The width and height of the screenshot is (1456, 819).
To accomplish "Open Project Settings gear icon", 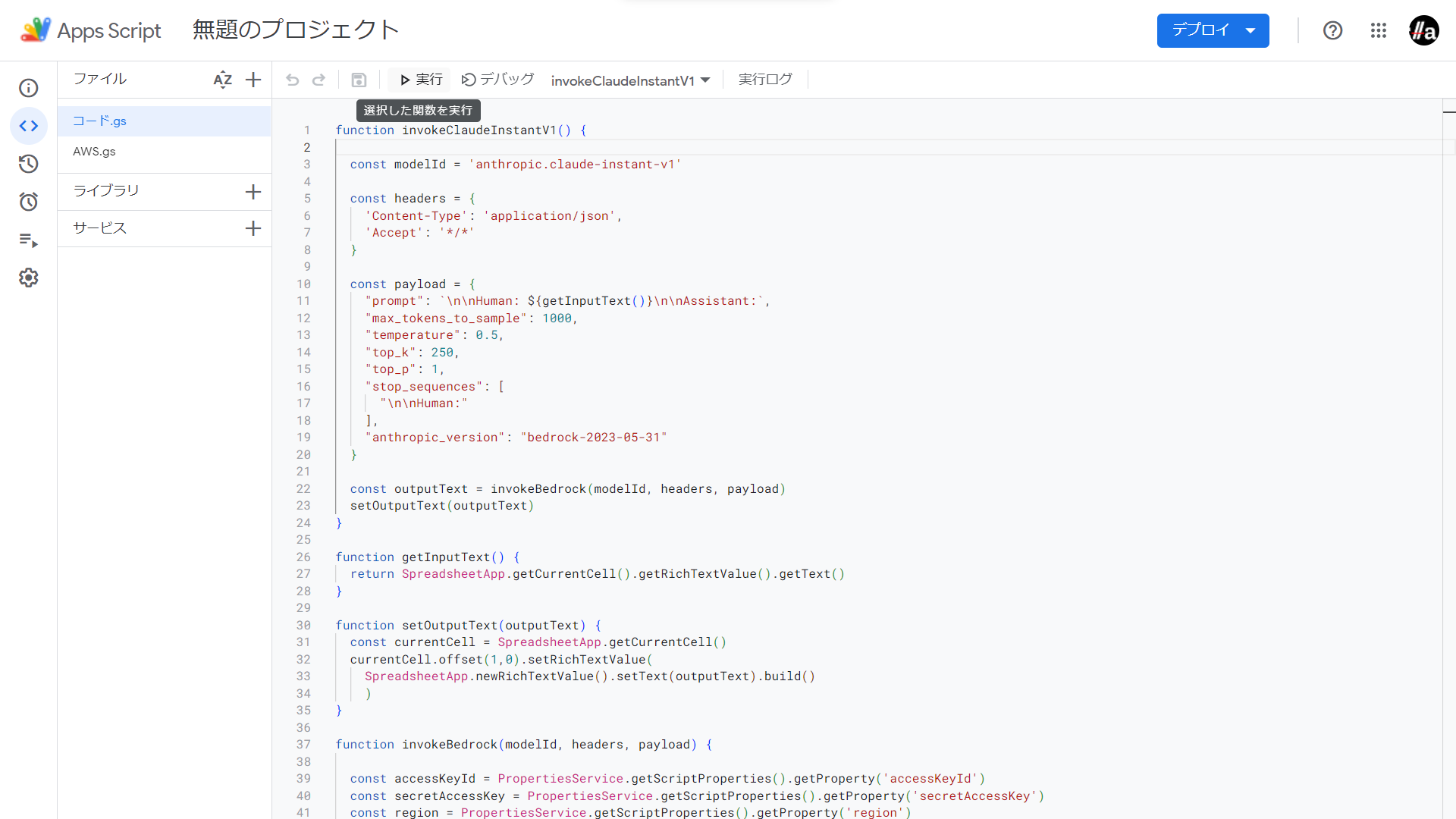I will tap(29, 278).
